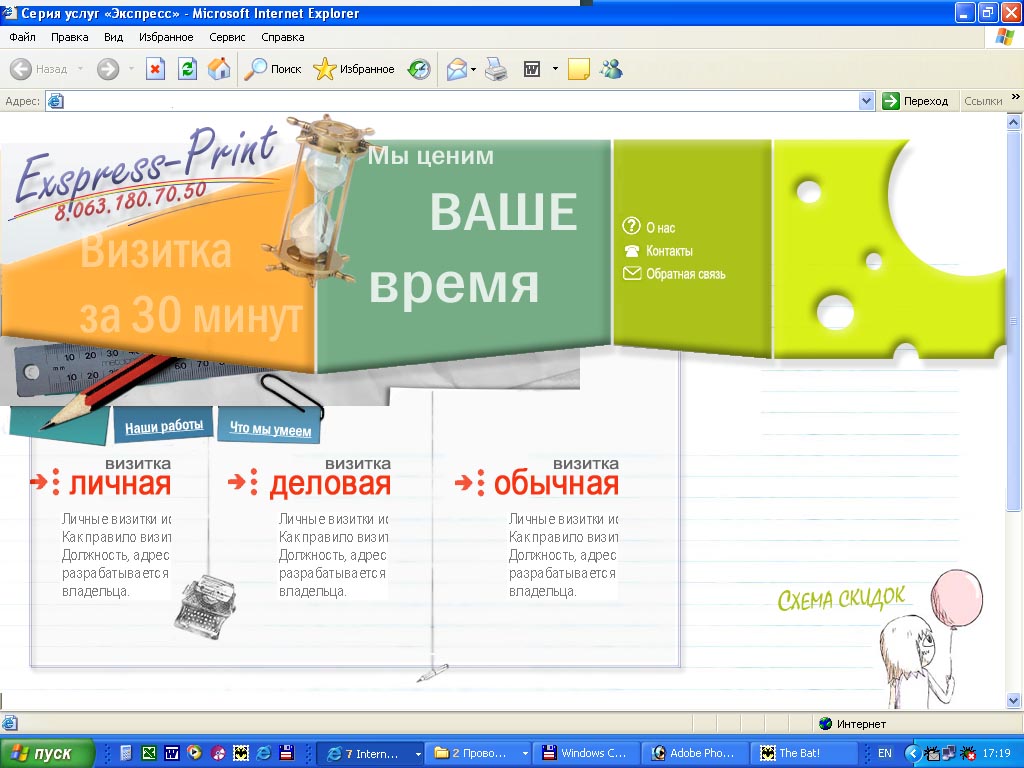Launch Word from quick launch bar
Image resolution: width=1024 pixels, height=768 pixels.
pyautogui.click(x=172, y=753)
